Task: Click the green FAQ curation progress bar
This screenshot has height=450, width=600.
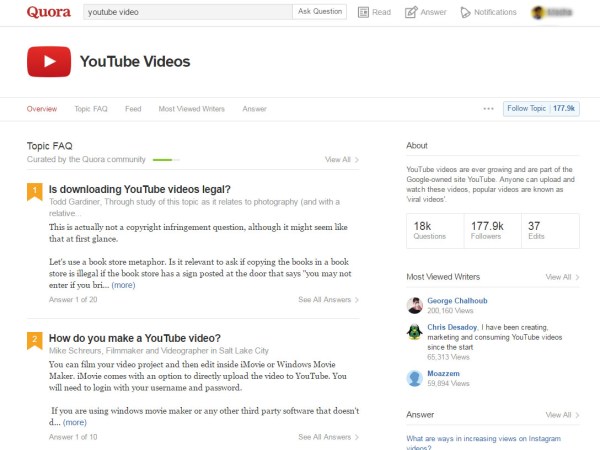Action: coord(166,160)
